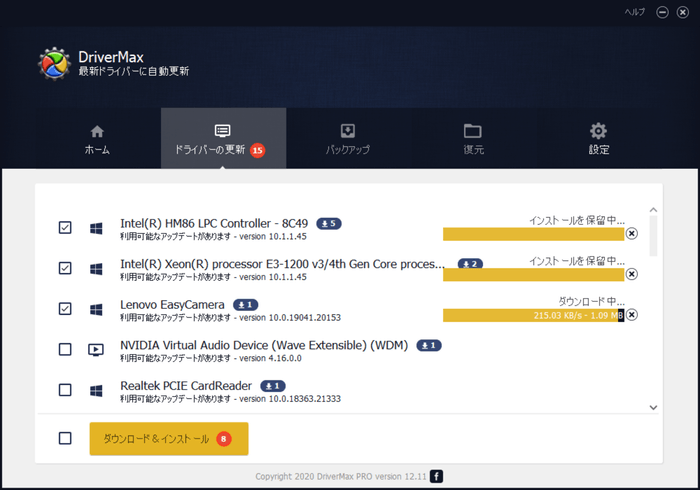Select Intel(R) HM86 LPC Controller - 8C49 name

pyautogui.click(x=214, y=224)
